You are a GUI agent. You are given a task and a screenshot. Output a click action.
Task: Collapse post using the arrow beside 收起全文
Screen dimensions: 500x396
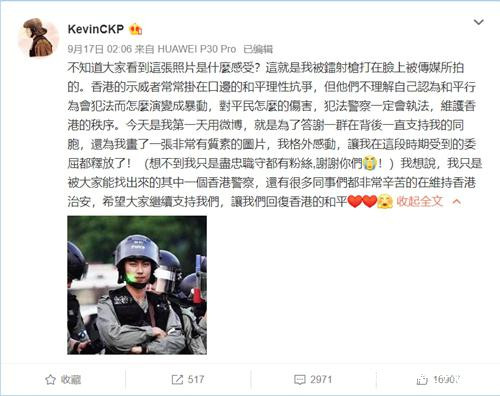[457, 202]
